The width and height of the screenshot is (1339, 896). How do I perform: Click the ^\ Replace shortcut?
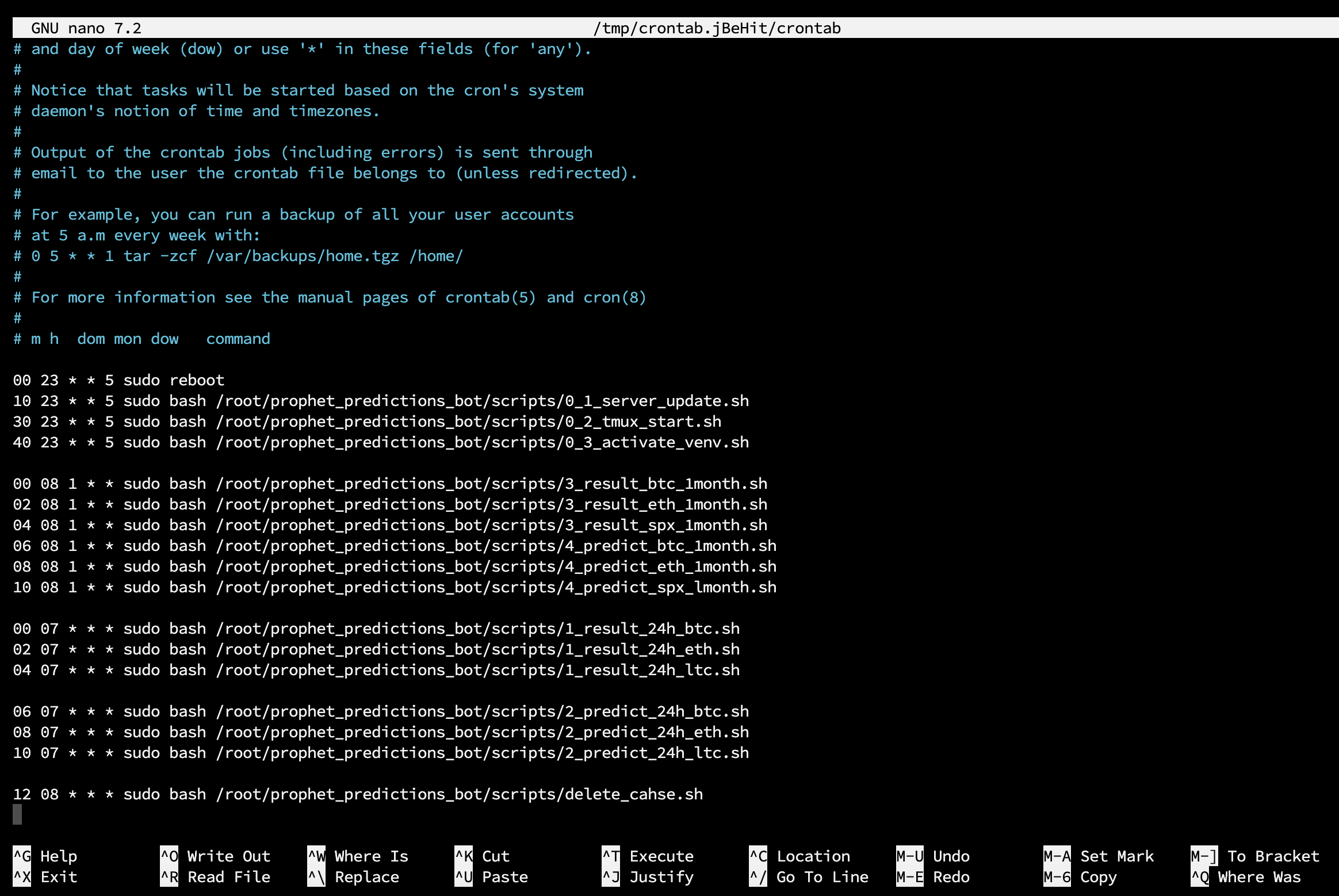pos(353,877)
